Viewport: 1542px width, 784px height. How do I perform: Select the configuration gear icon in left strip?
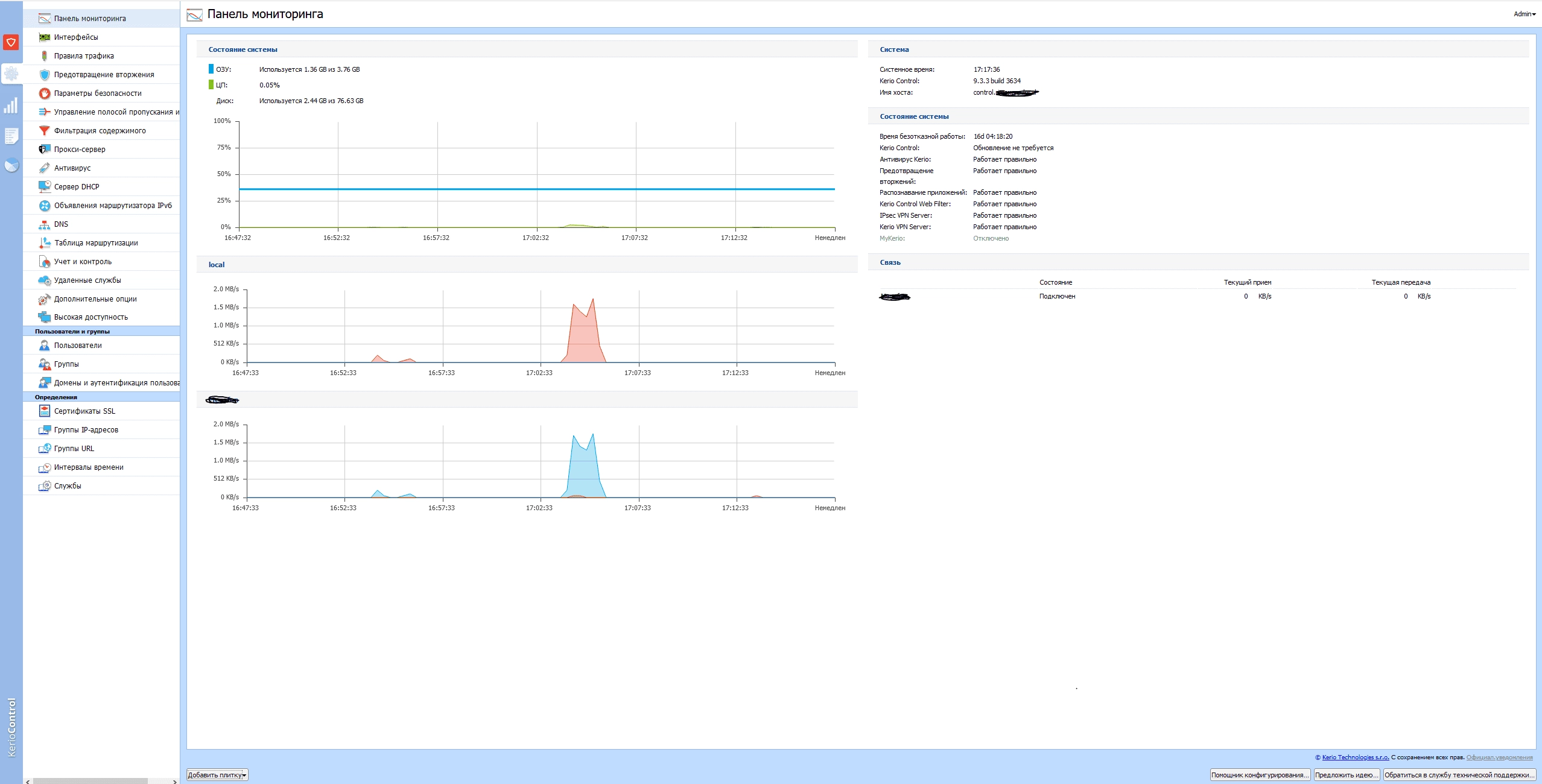pyautogui.click(x=11, y=74)
